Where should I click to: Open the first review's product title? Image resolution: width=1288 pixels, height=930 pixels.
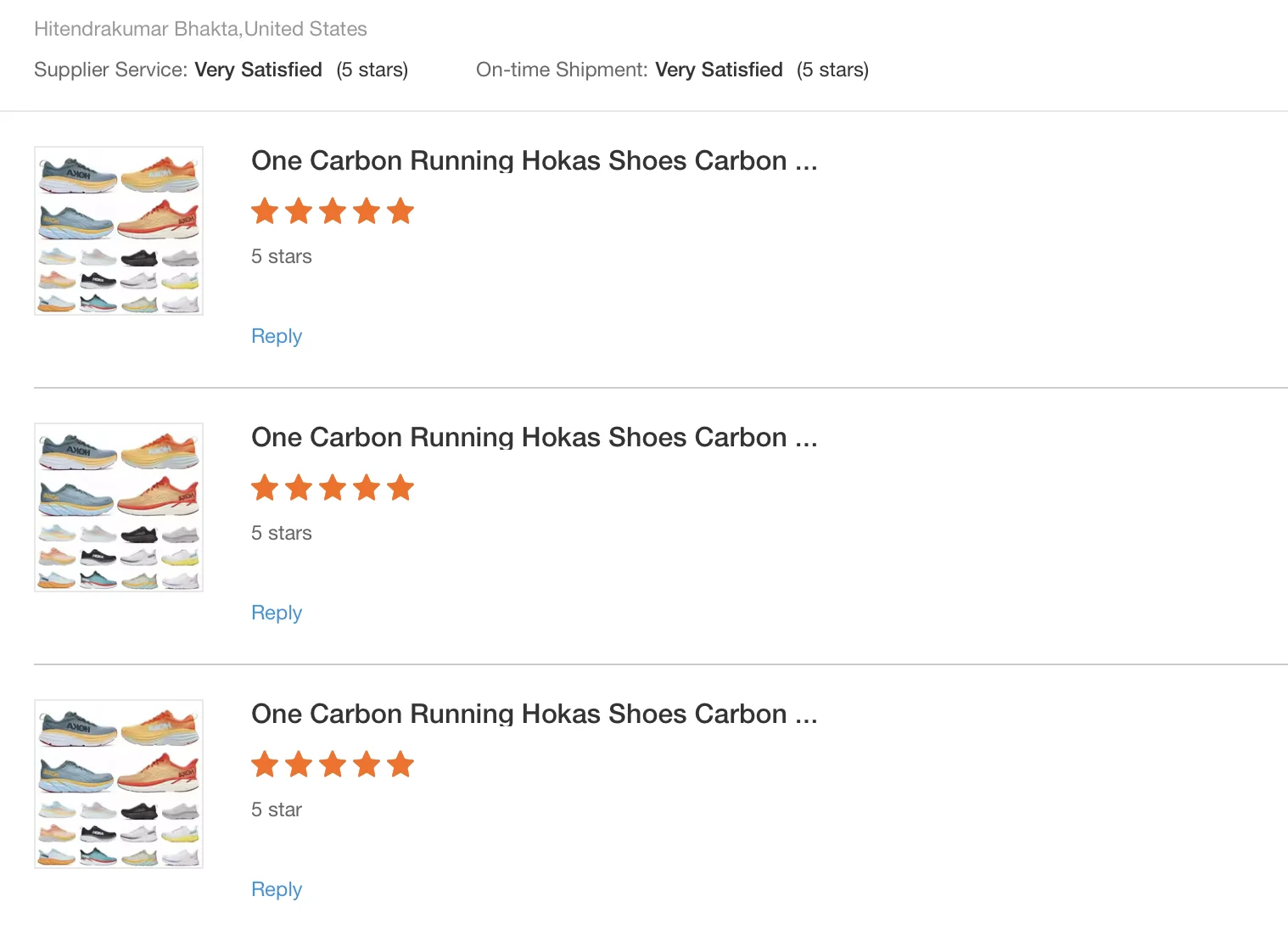534,160
